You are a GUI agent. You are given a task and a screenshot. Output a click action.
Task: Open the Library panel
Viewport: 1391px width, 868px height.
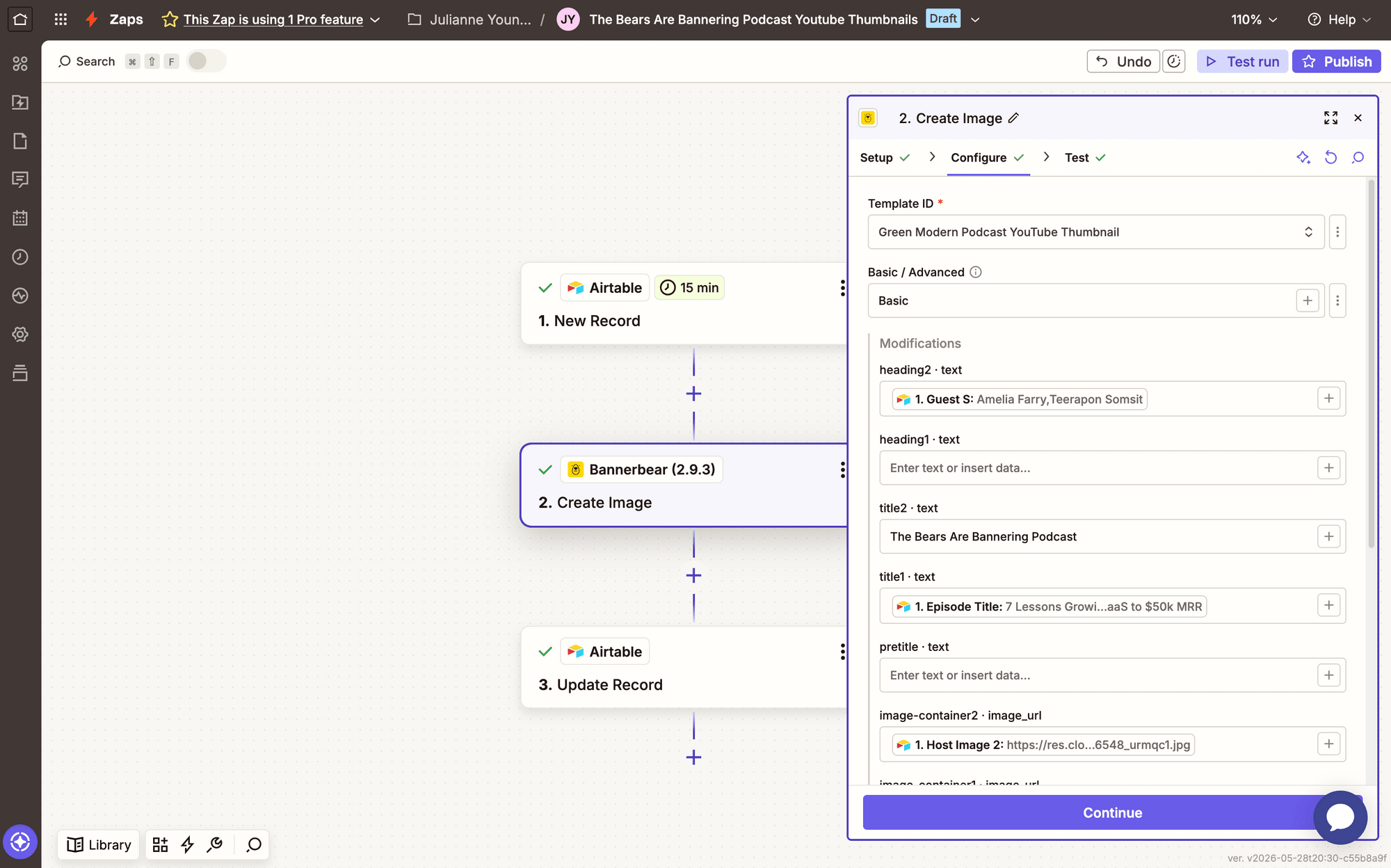click(99, 844)
